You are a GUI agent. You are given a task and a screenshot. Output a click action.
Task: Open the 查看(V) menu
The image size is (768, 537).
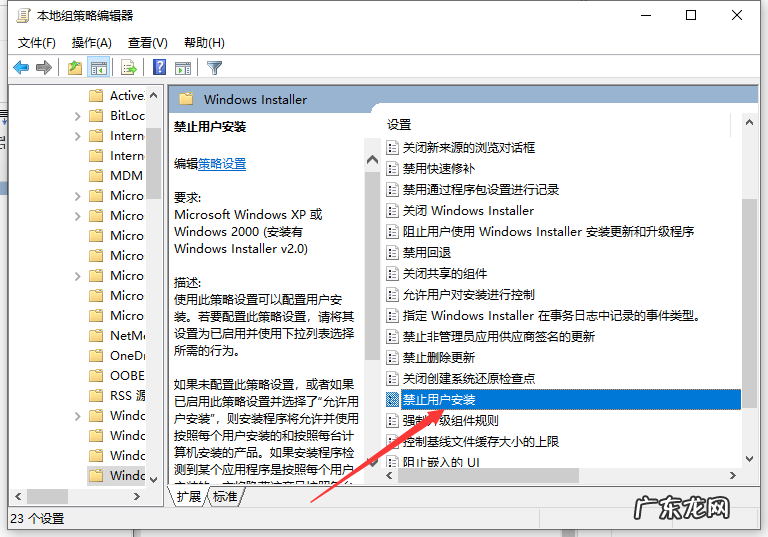point(147,43)
